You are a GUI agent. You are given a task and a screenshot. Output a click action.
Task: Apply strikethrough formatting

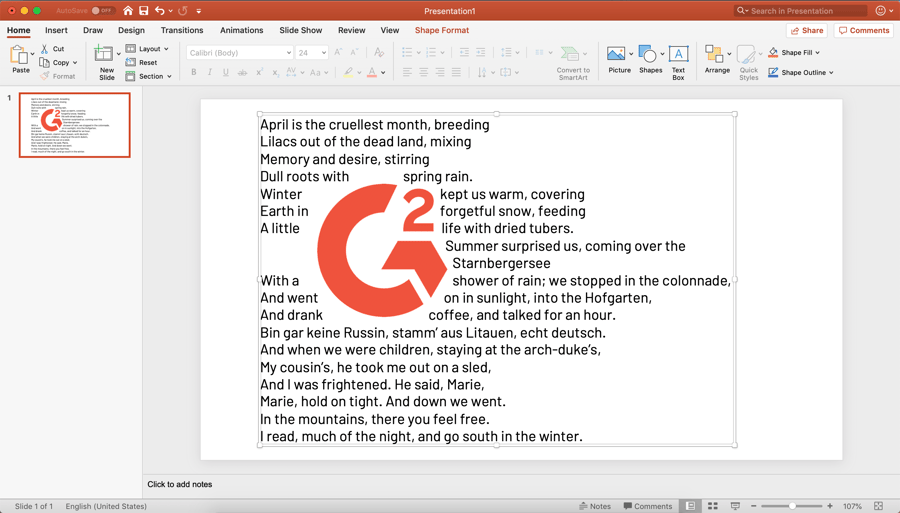(242, 72)
